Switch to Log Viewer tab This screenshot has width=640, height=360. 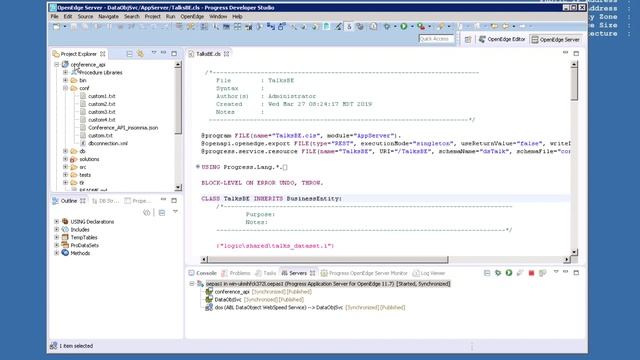click(x=429, y=273)
